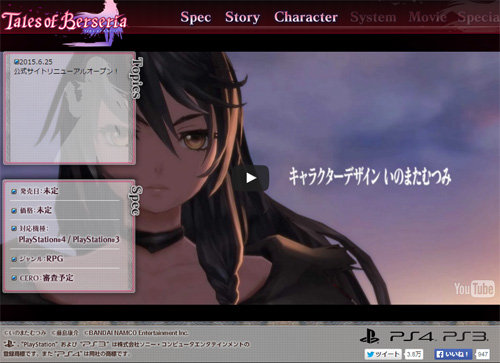The height and width of the screenshot is (363, 500).
Task: Click the キャラクターデザイン いのまたむつみ caption
Action: [370, 176]
